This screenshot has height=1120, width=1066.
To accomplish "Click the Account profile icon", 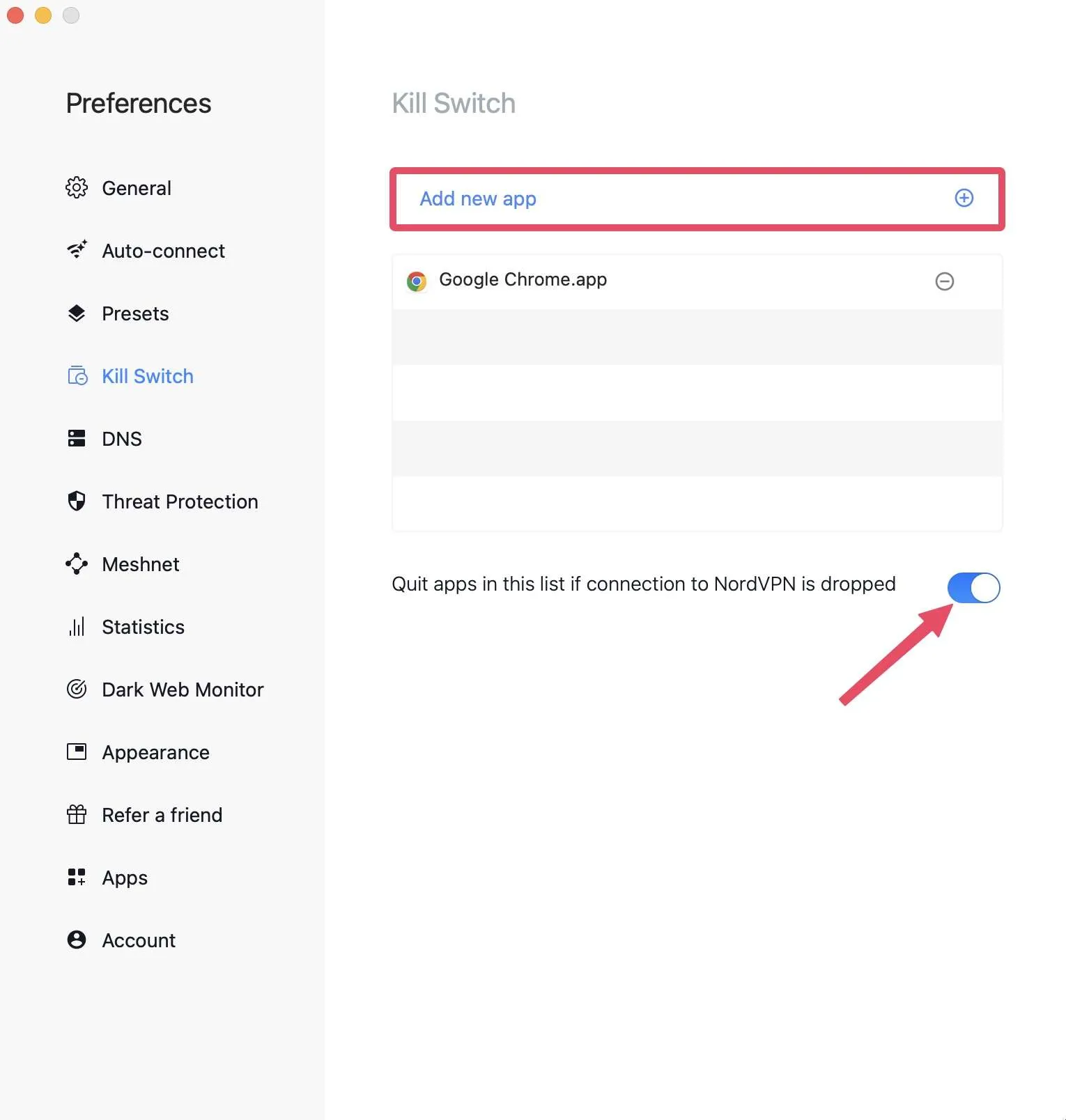I will click(x=77, y=940).
